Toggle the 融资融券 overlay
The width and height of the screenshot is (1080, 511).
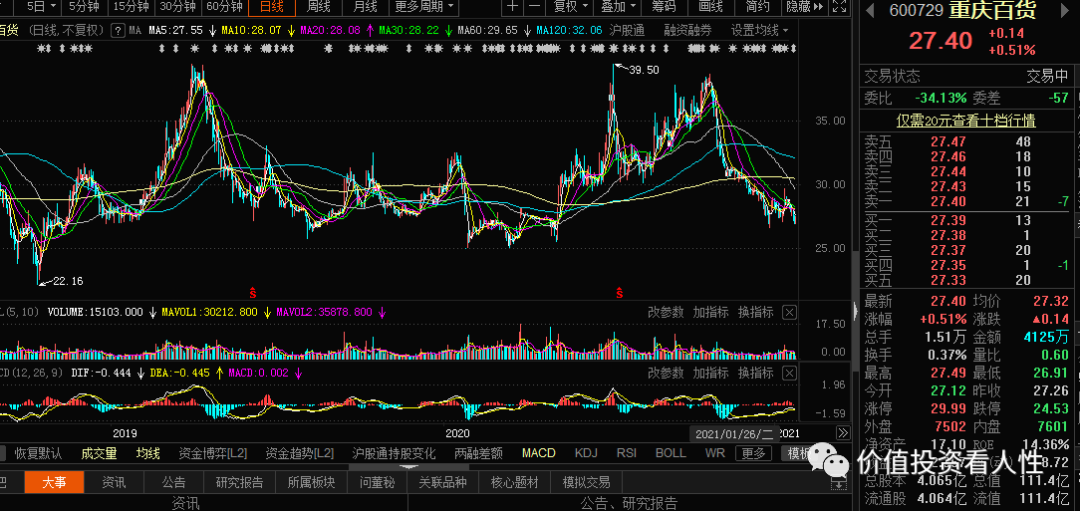click(687, 31)
